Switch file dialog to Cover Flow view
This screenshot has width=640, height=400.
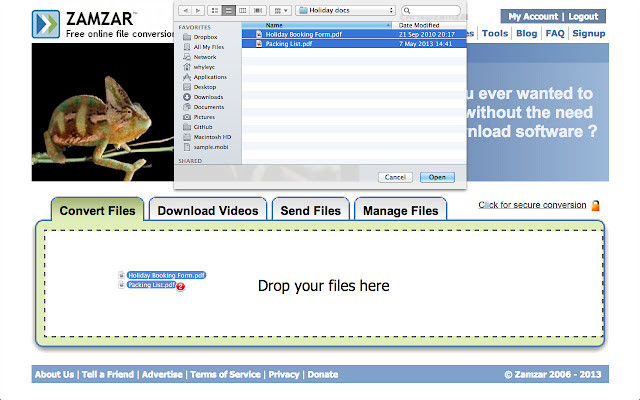tap(256, 9)
